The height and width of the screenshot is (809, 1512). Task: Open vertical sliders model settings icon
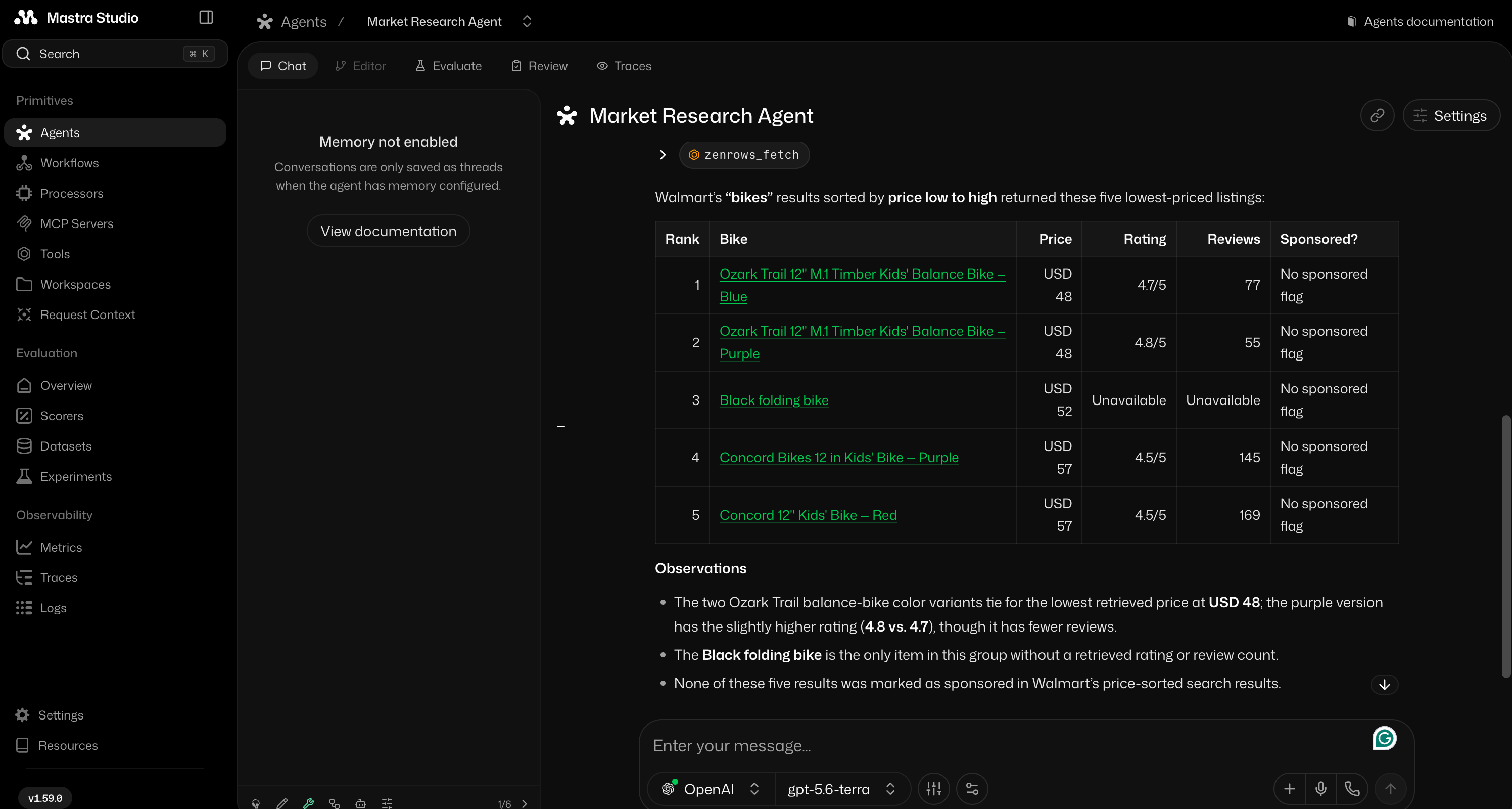(934, 789)
